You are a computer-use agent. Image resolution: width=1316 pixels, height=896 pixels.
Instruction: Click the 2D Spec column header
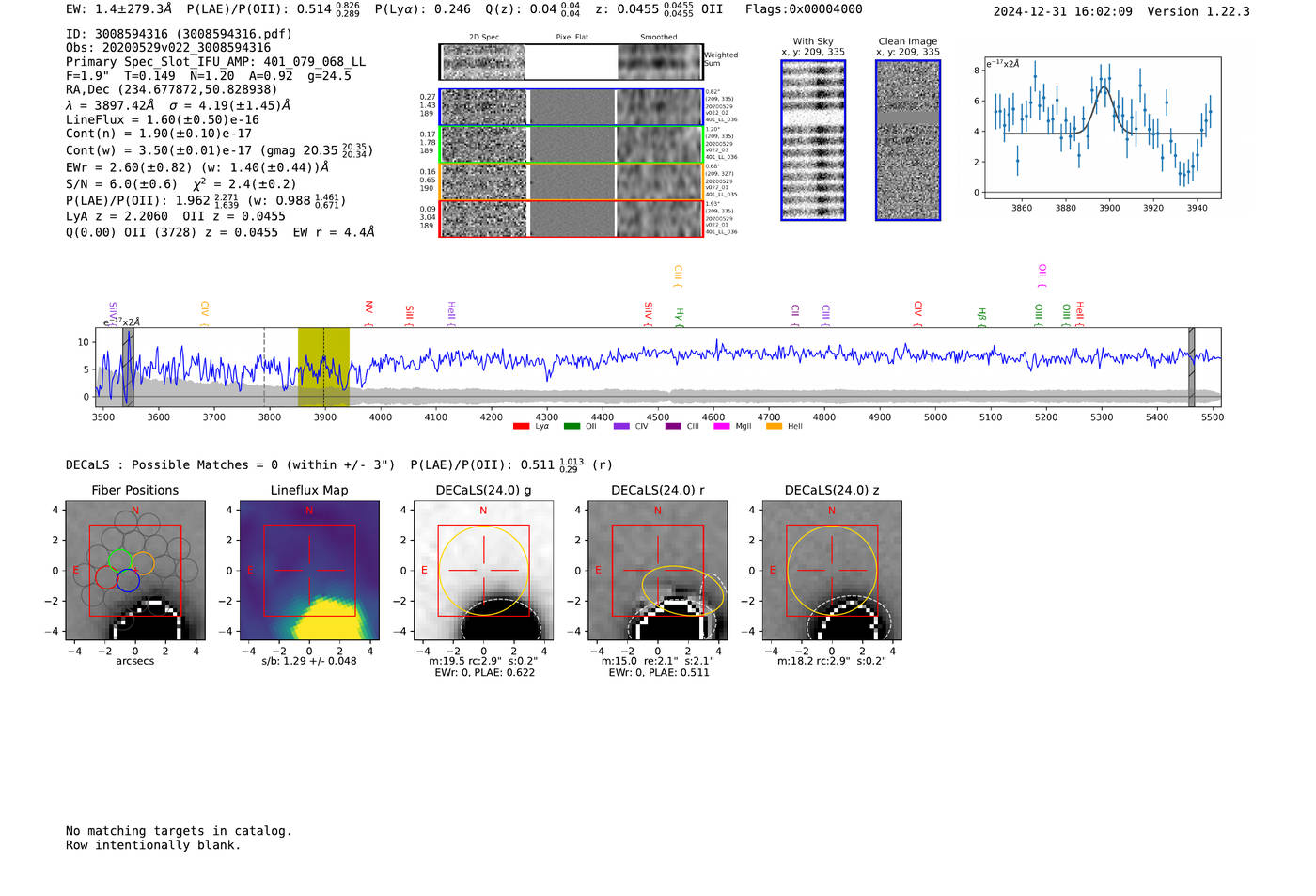coord(484,38)
